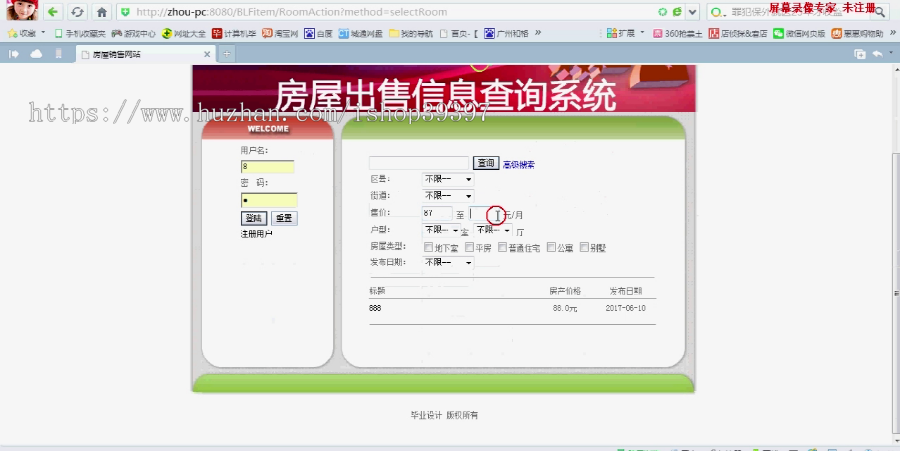Click the search magnifier icon
This screenshot has height=451, width=900.
tap(880, 13)
